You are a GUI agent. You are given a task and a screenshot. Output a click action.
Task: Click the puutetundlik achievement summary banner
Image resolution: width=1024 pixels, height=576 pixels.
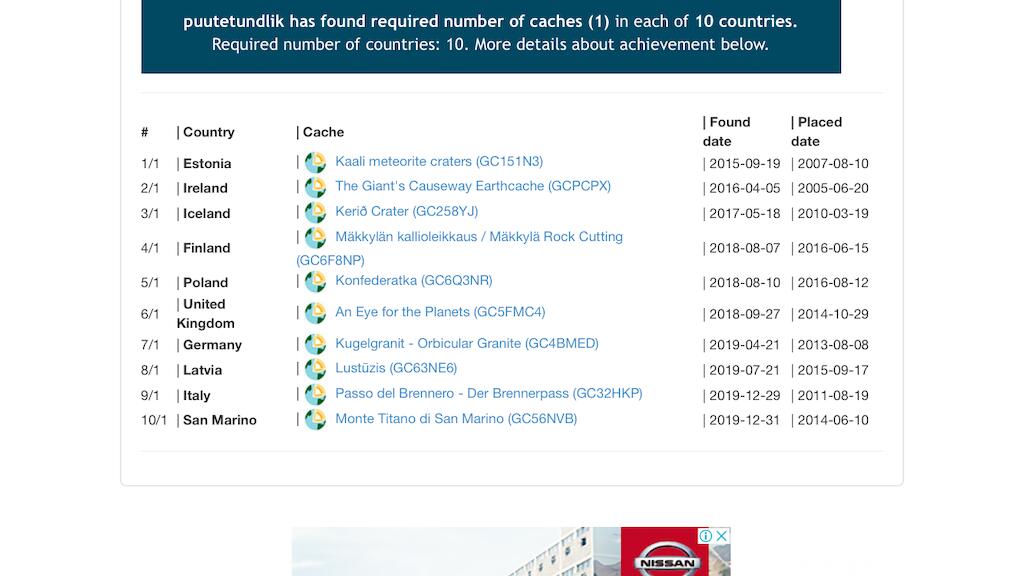(x=490, y=36)
